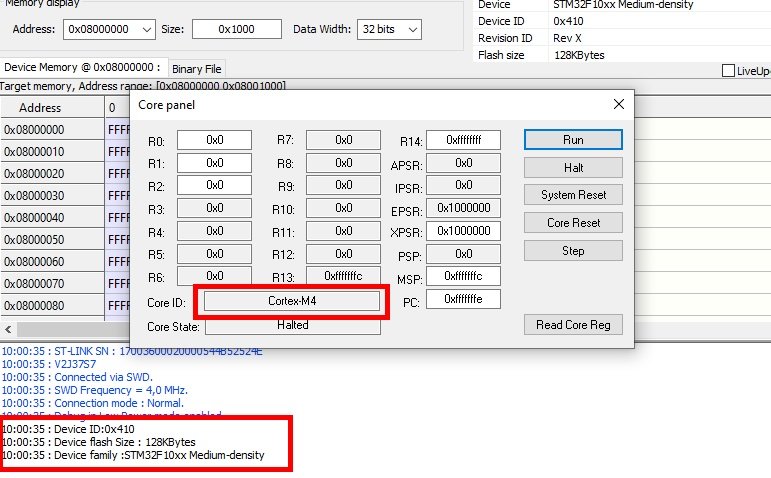Image resolution: width=771 pixels, height=478 pixels.
Task: Click log line 'V2J37S7'
Action: click(49, 364)
